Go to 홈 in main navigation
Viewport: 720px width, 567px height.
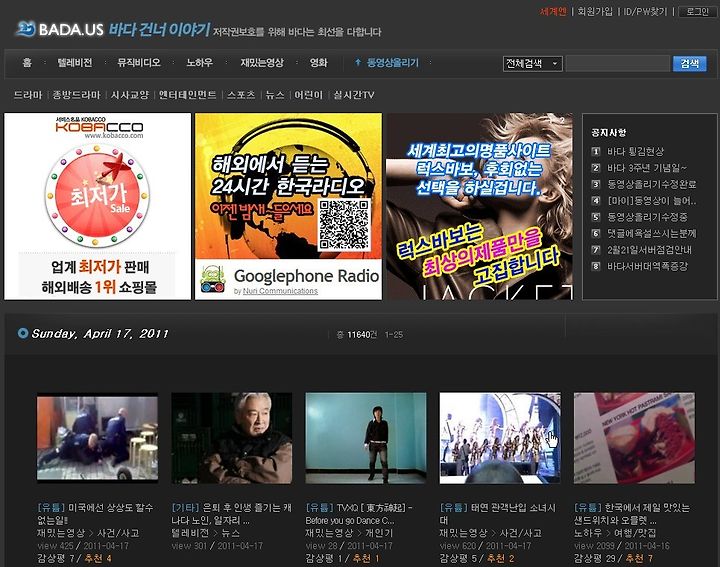pos(27,62)
